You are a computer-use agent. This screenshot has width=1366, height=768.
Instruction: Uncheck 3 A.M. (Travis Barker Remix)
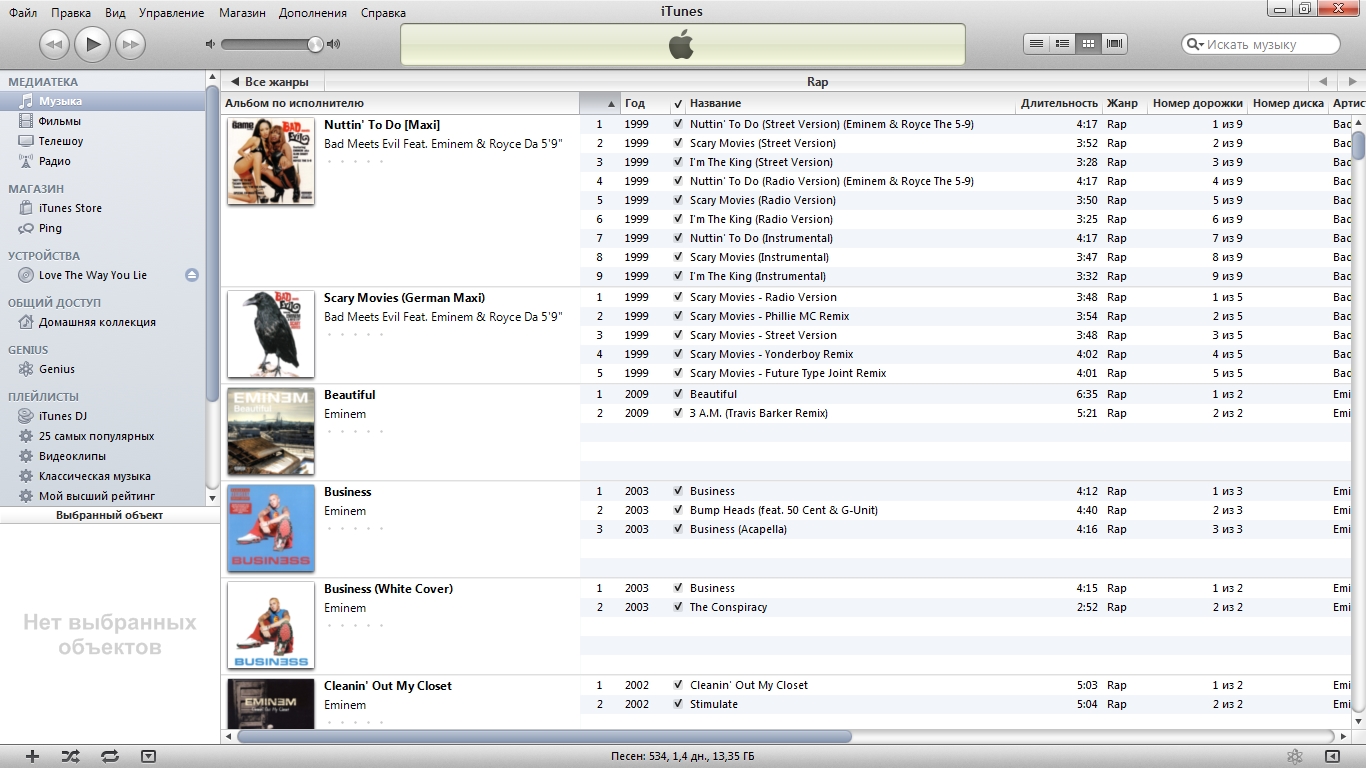(x=678, y=413)
